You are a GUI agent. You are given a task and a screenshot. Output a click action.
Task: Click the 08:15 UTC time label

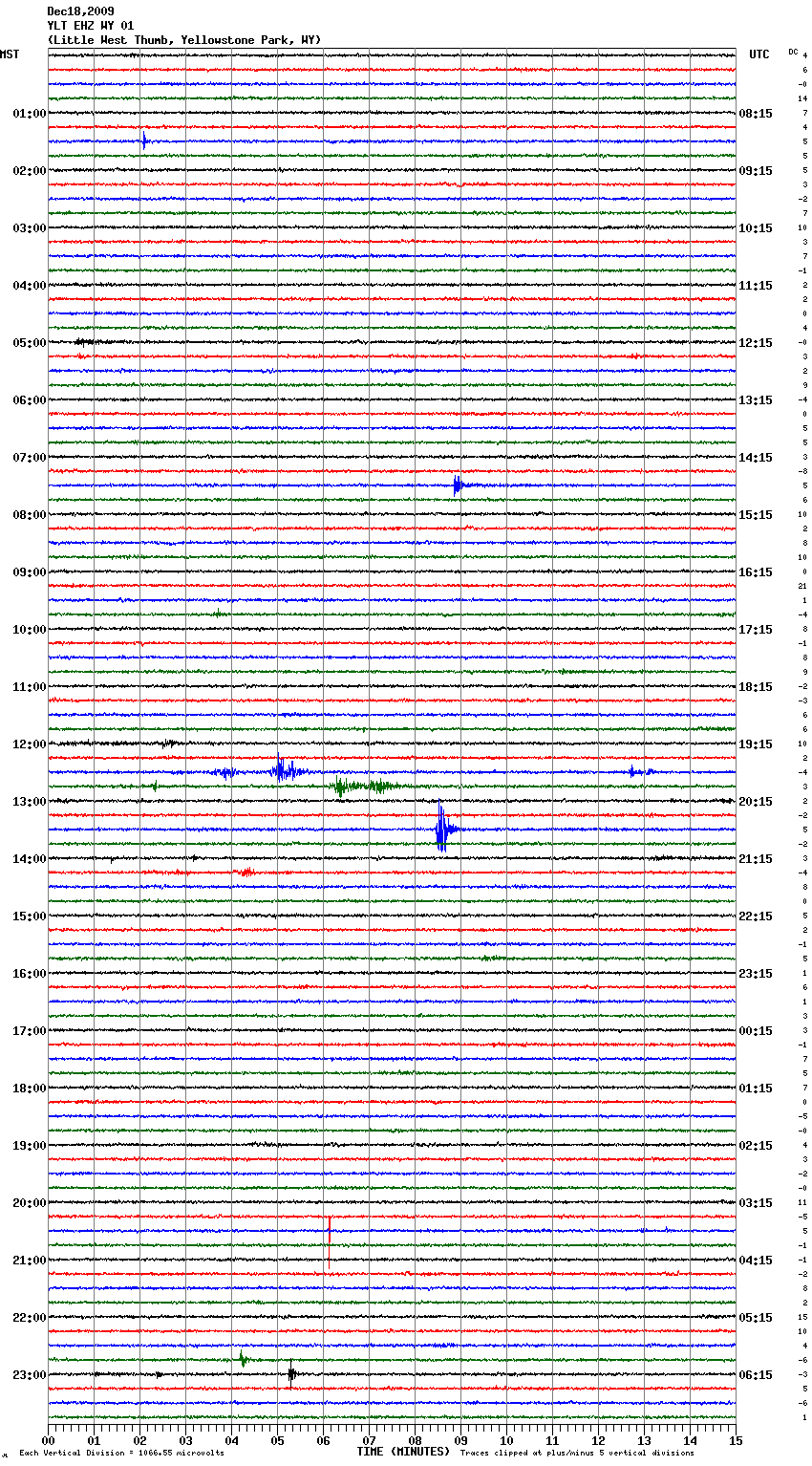point(756,114)
